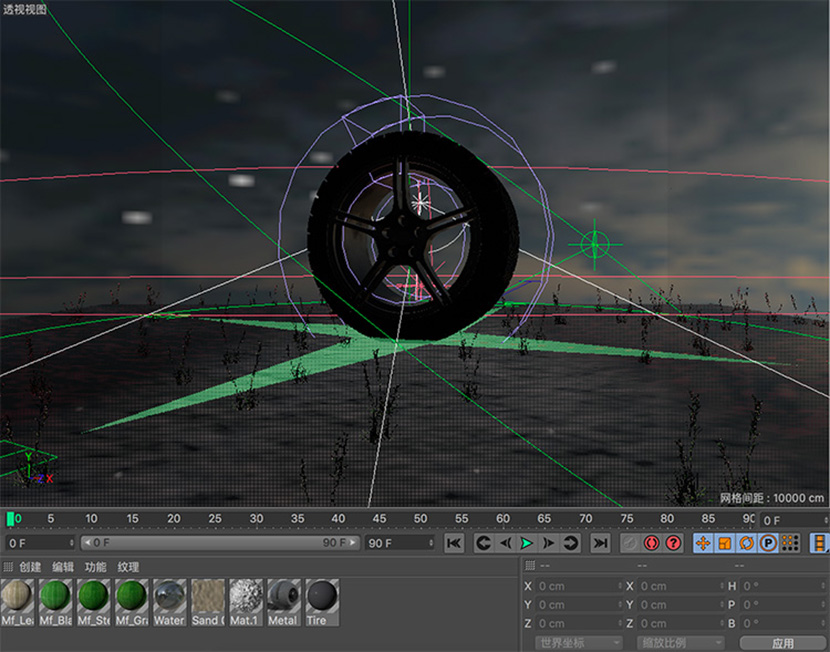The width and height of the screenshot is (830, 652).
Task: Toggle the rotation keyframe icon
Action: [x=746, y=543]
